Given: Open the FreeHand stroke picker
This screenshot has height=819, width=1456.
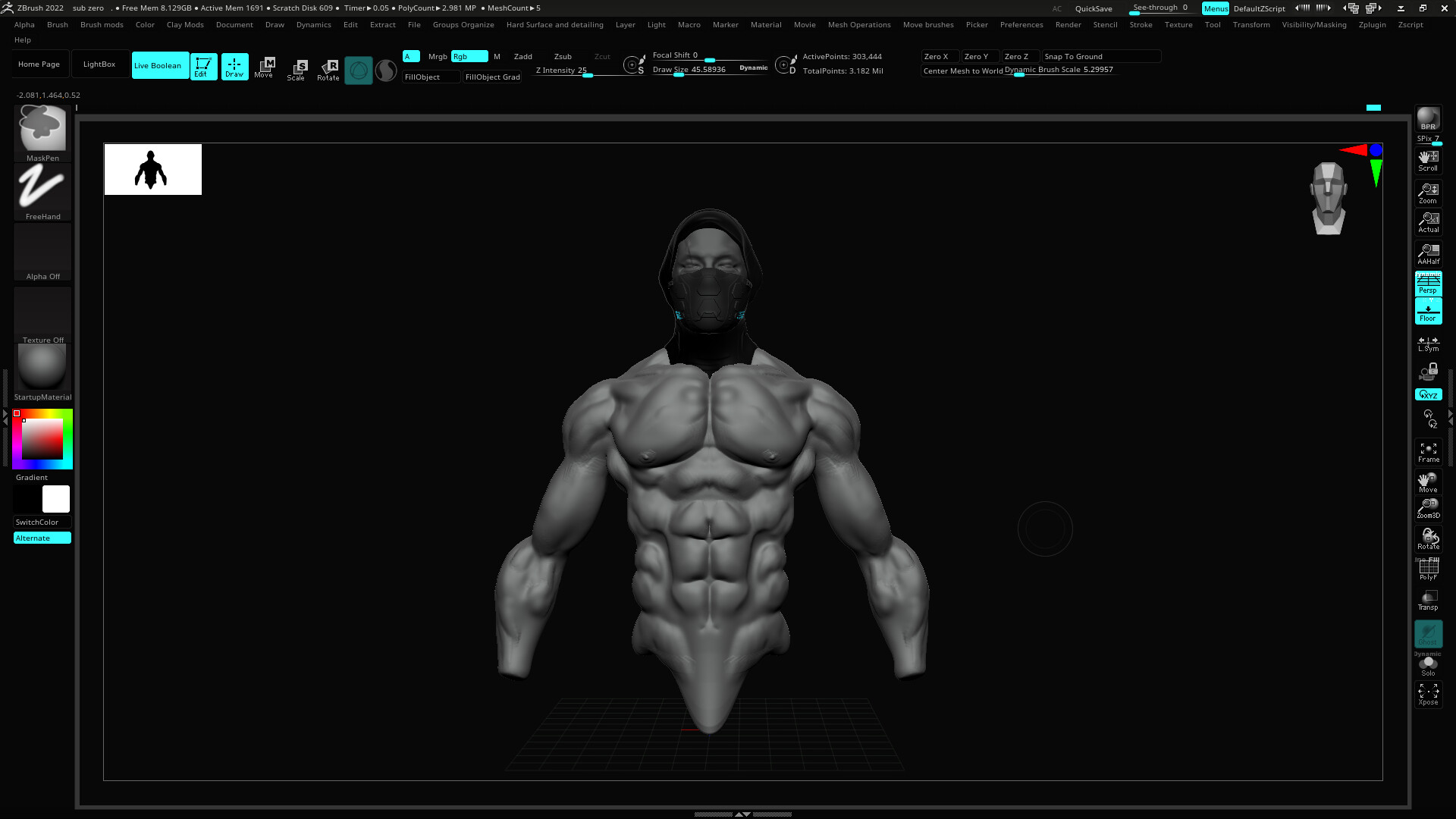Looking at the screenshot, I should pos(42,190).
